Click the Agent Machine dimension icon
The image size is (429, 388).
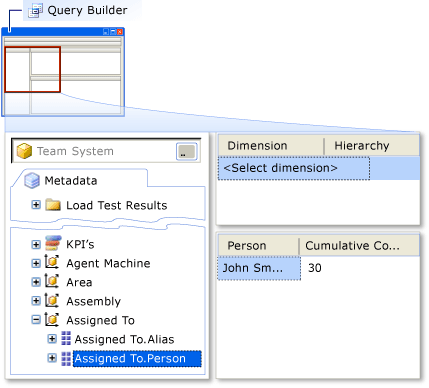coord(52,262)
